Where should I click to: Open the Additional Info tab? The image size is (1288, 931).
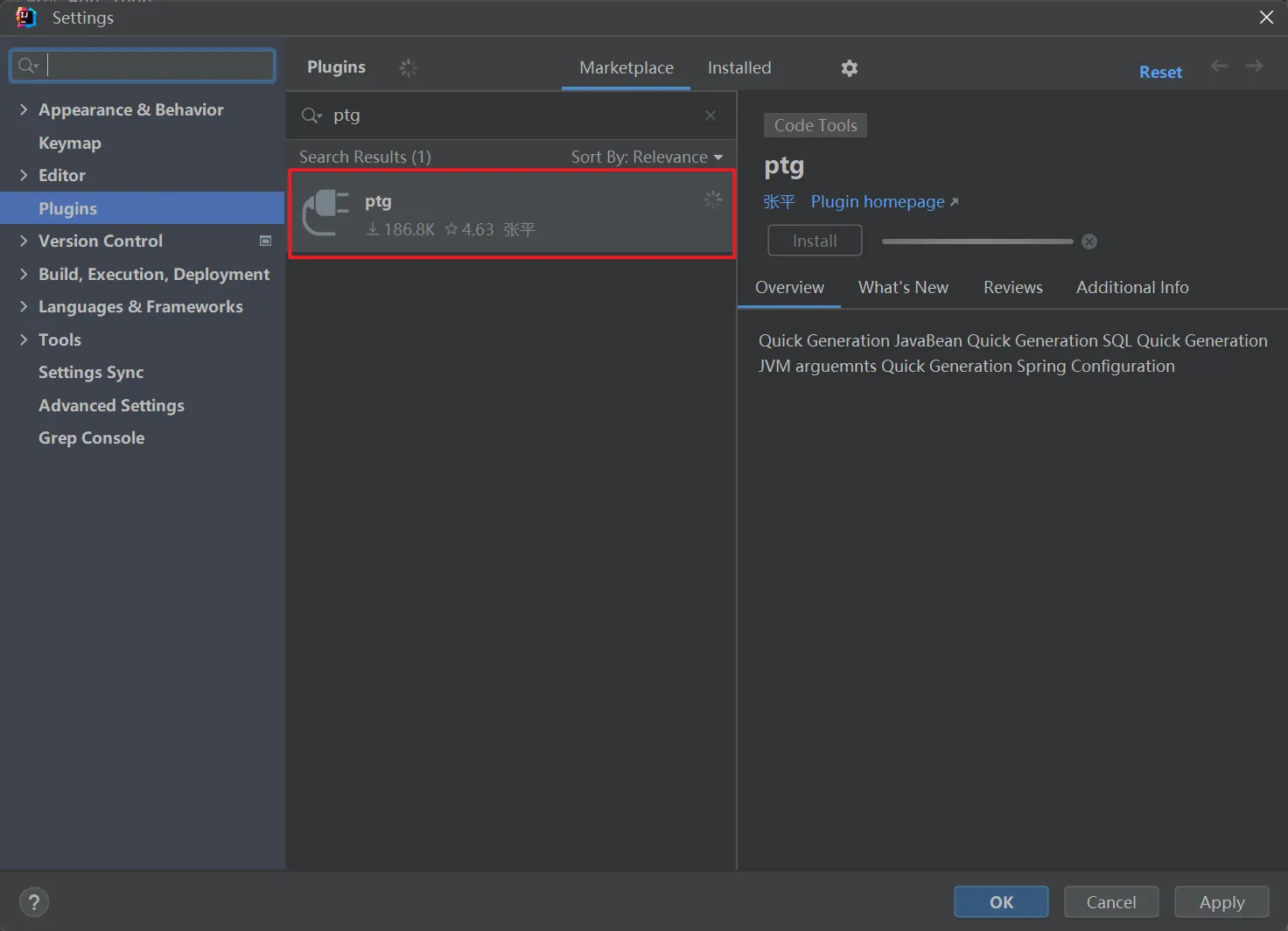click(1132, 287)
